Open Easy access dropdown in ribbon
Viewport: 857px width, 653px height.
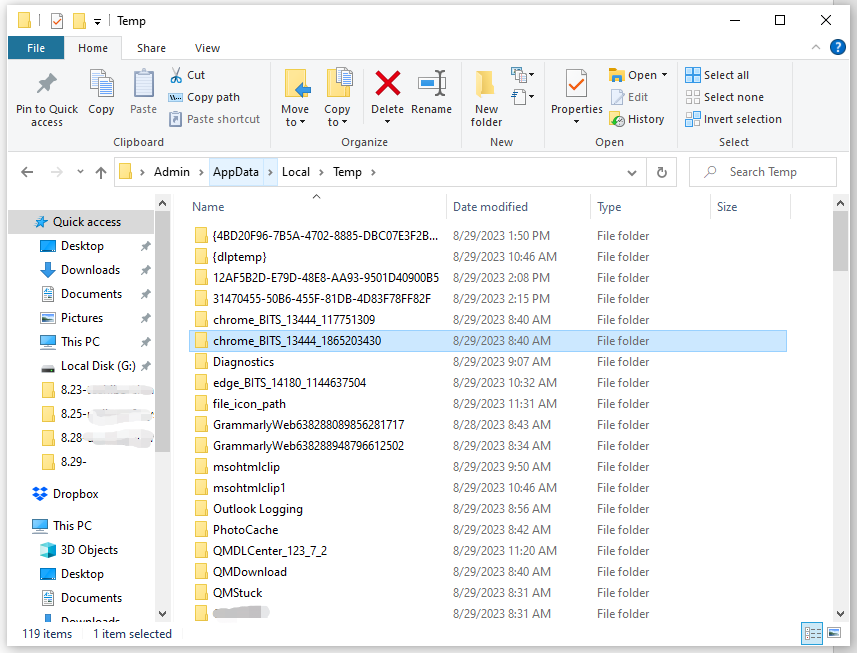pyautogui.click(x=523, y=97)
